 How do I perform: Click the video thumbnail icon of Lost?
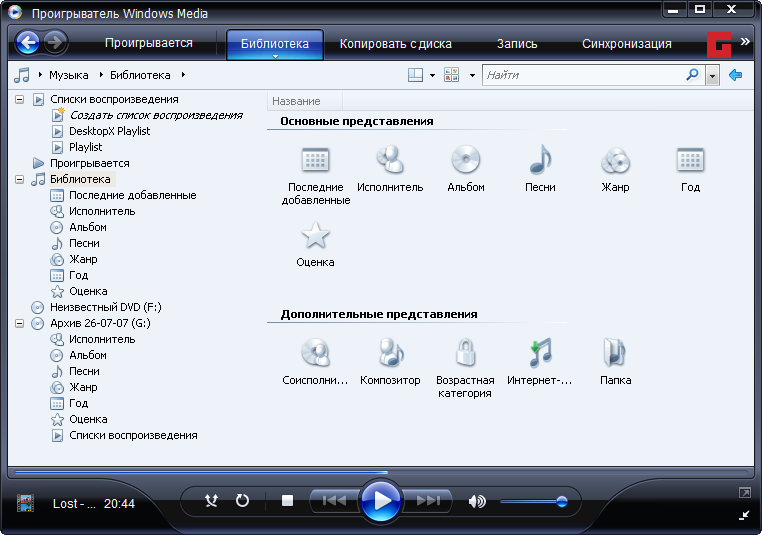25,503
